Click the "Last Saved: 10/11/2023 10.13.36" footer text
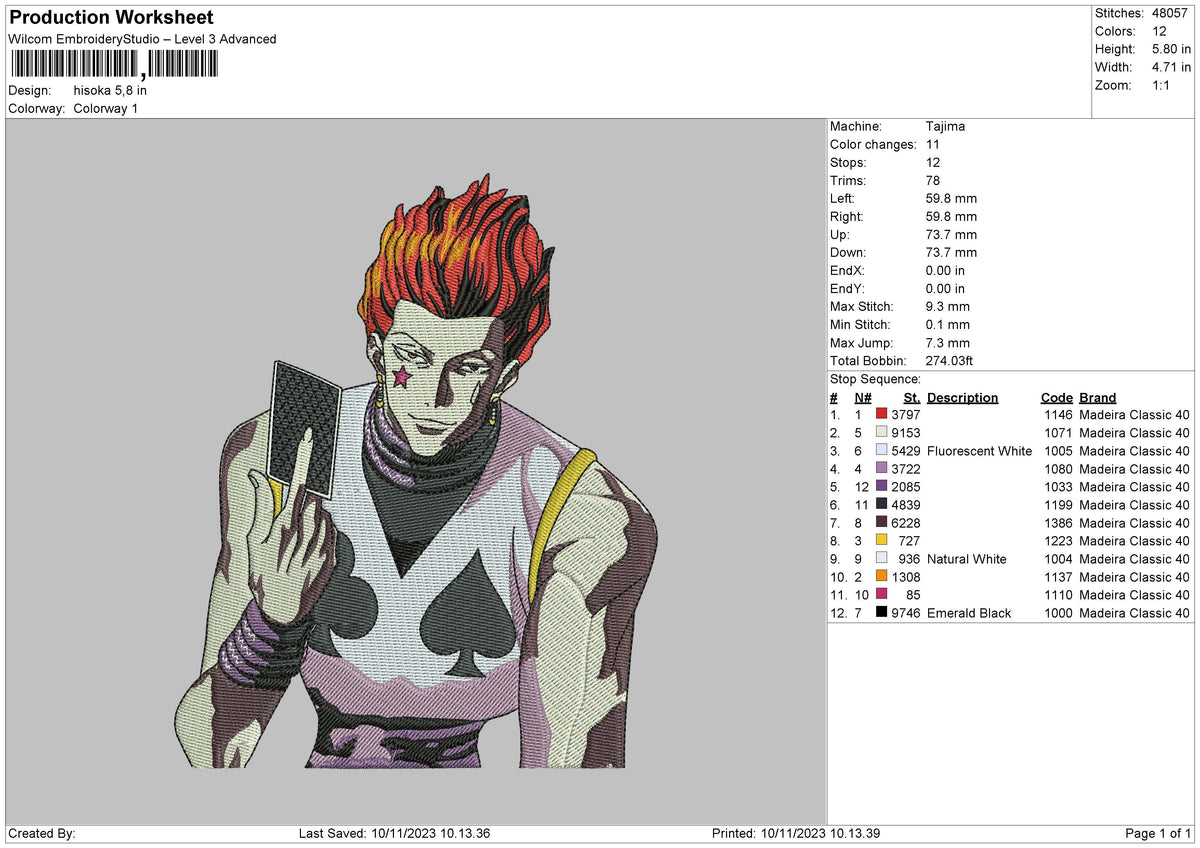The image size is (1200, 848). (x=394, y=833)
